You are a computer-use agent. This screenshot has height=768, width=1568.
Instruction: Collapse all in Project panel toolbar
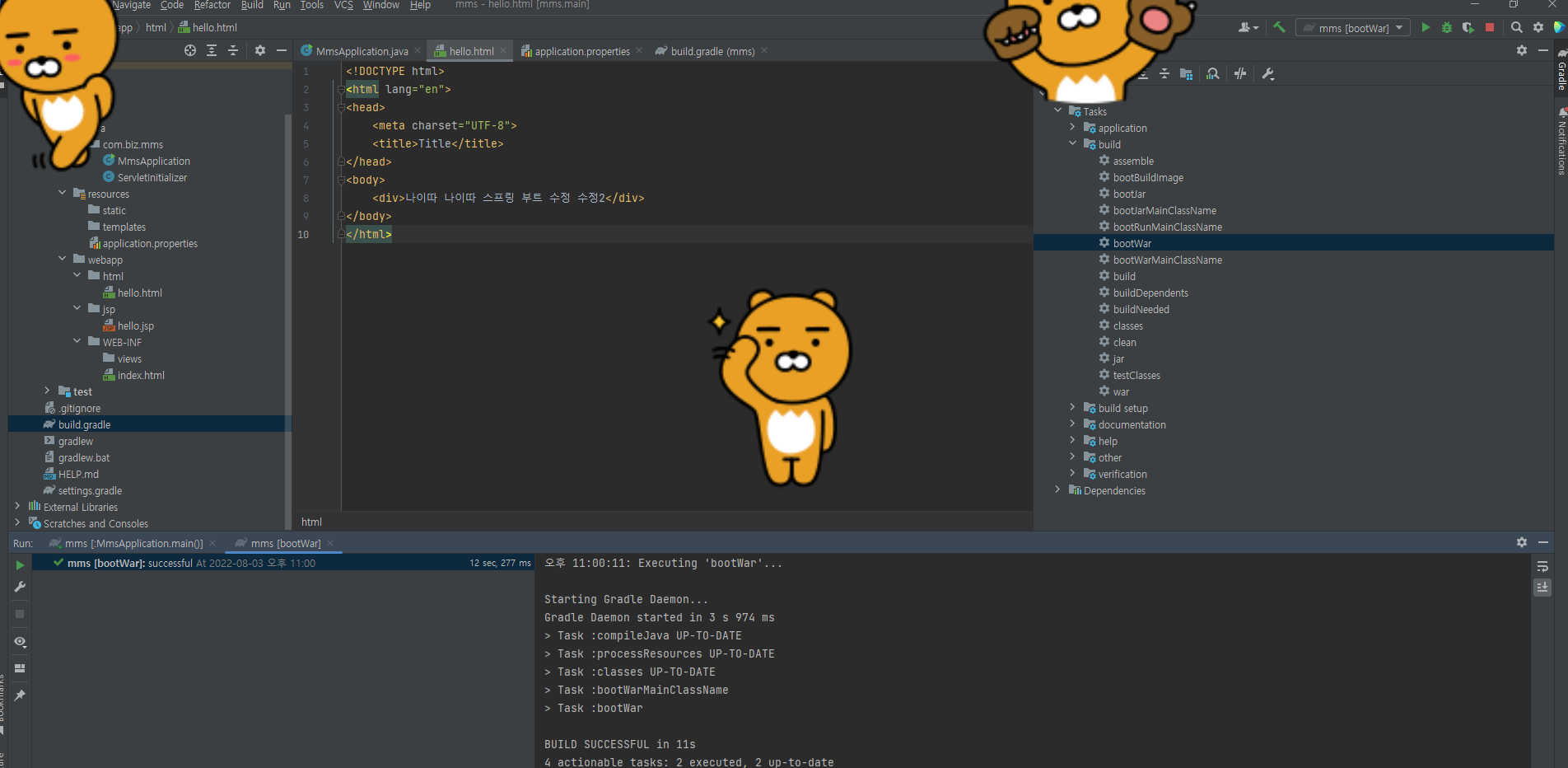[233, 50]
